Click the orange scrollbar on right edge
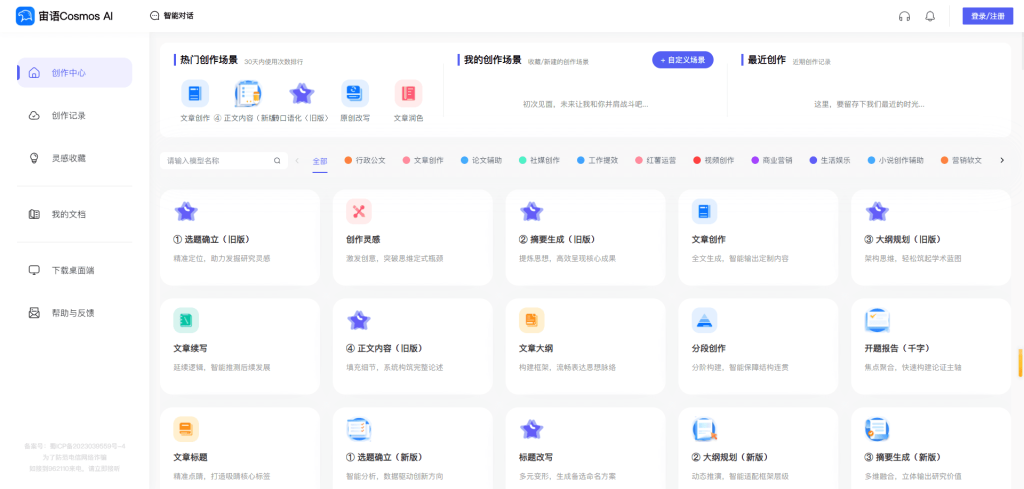 (x=1020, y=362)
